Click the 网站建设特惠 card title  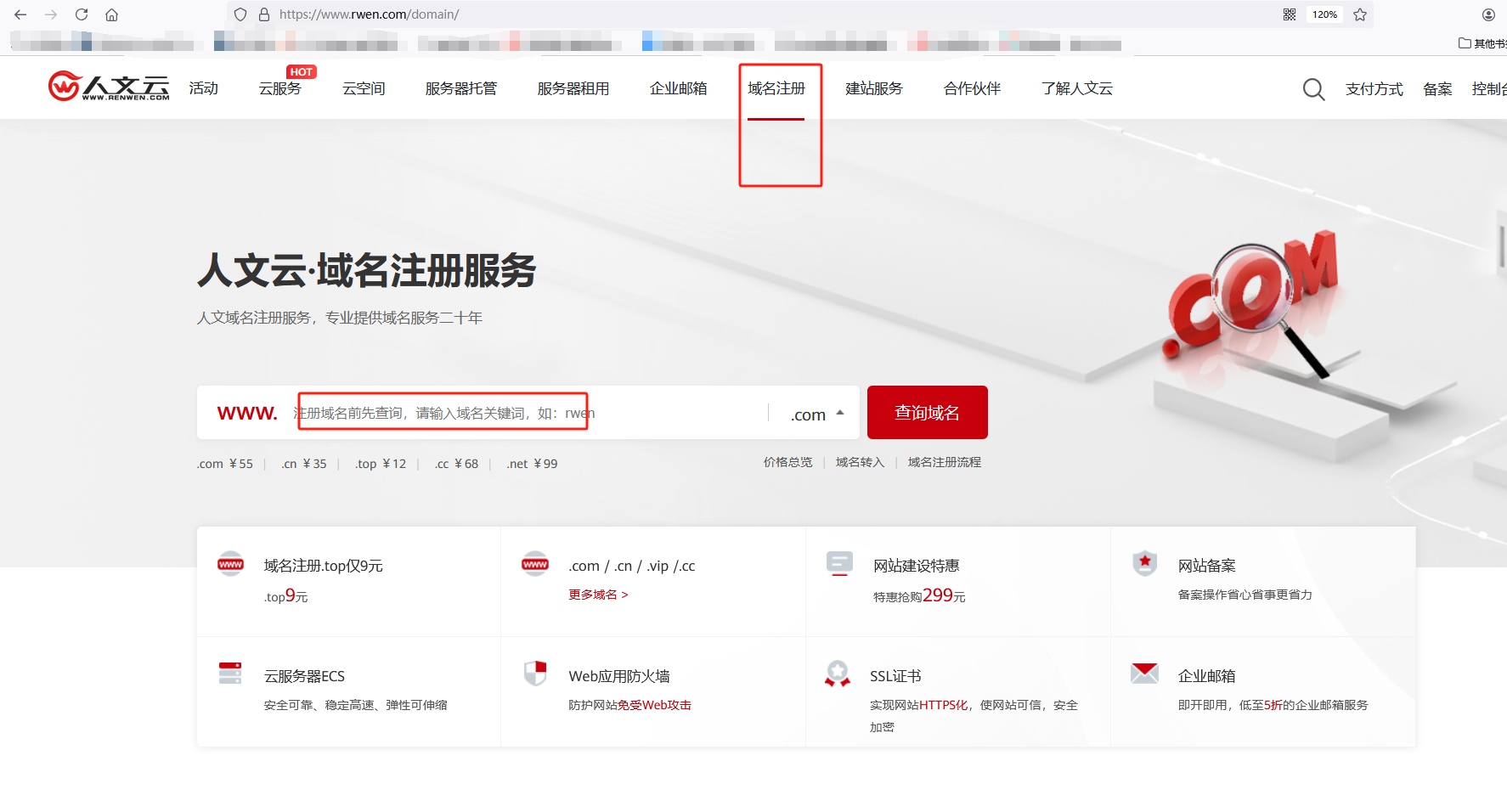click(x=917, y=566)
